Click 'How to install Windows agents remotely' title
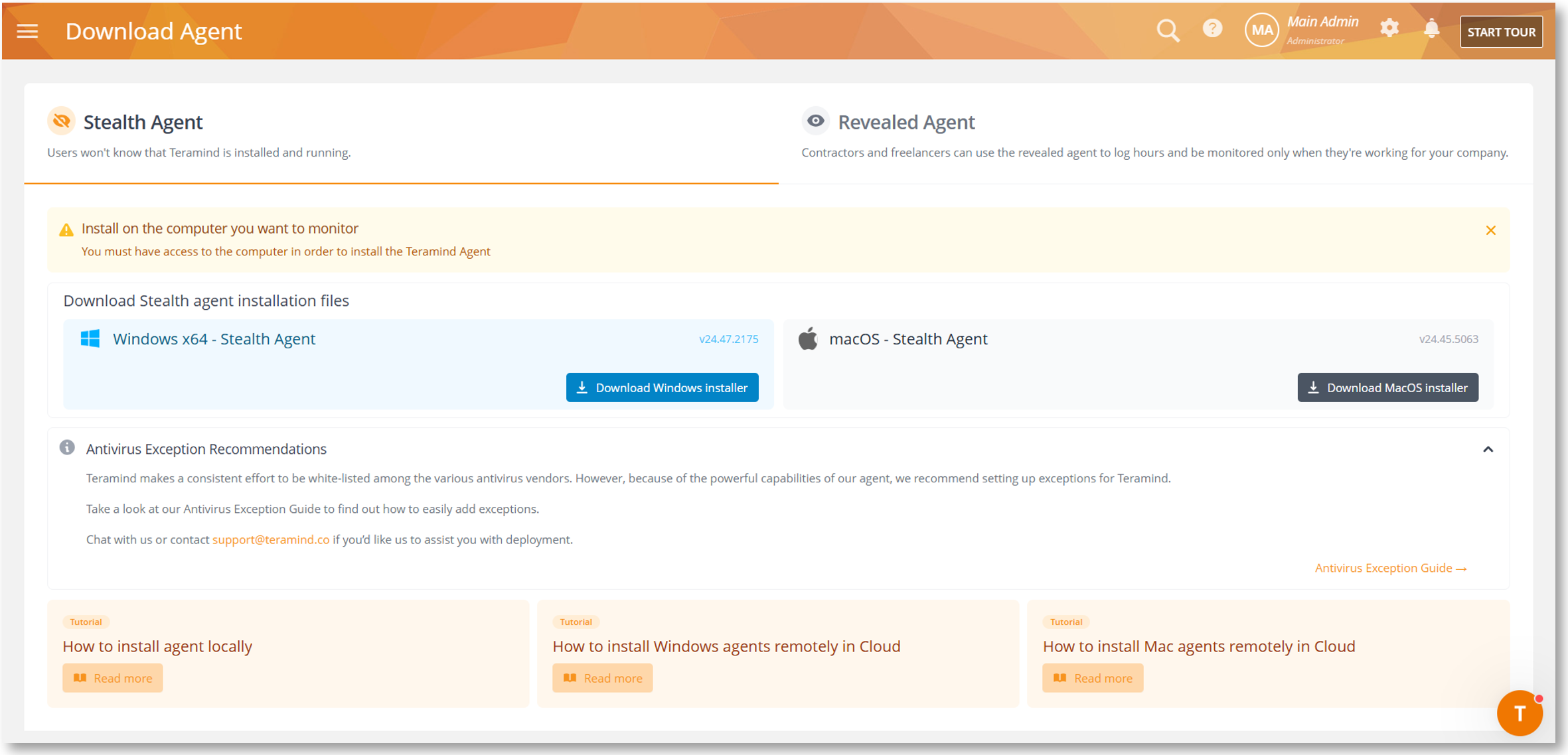 point(726,646)
